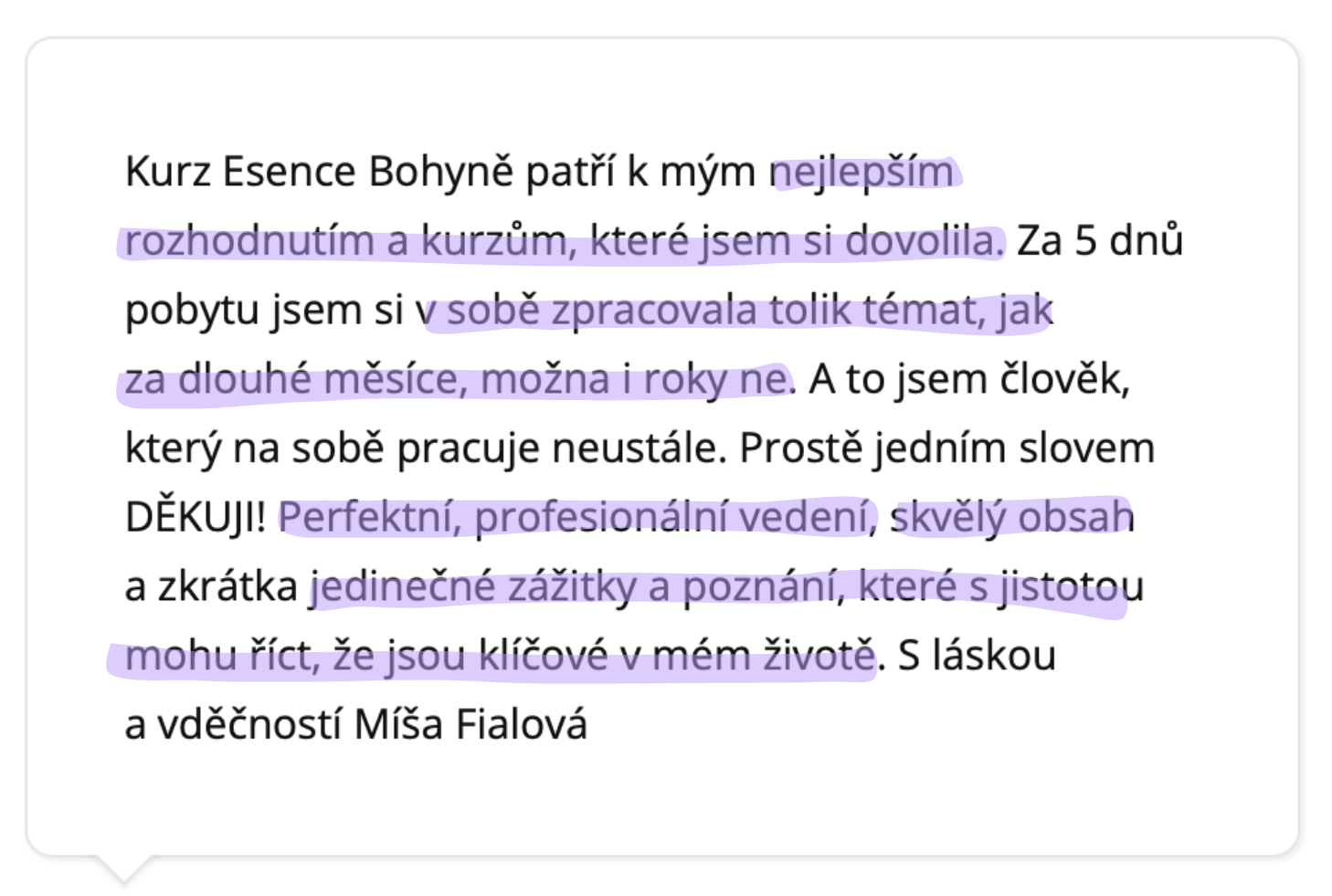This screenshot has height=896, width=1332.
Task: Select the highlighted text "které jsem si dovolila"
Action: coord(797,241)
